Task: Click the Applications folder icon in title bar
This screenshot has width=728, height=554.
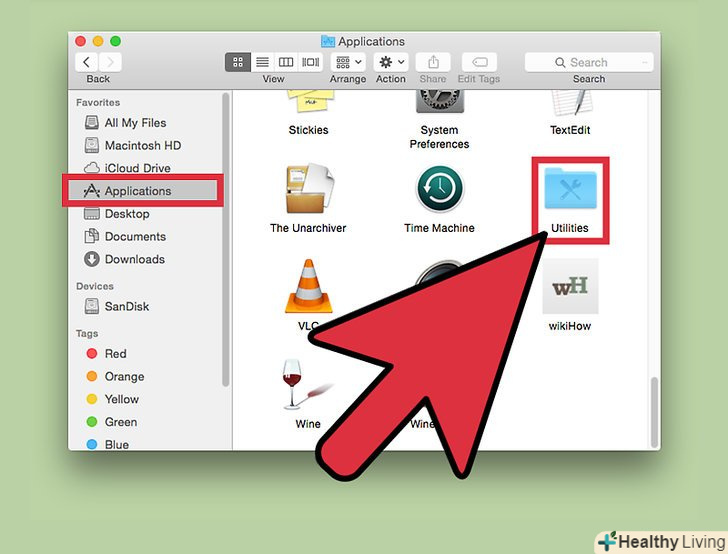Action: tap(328, 41)
